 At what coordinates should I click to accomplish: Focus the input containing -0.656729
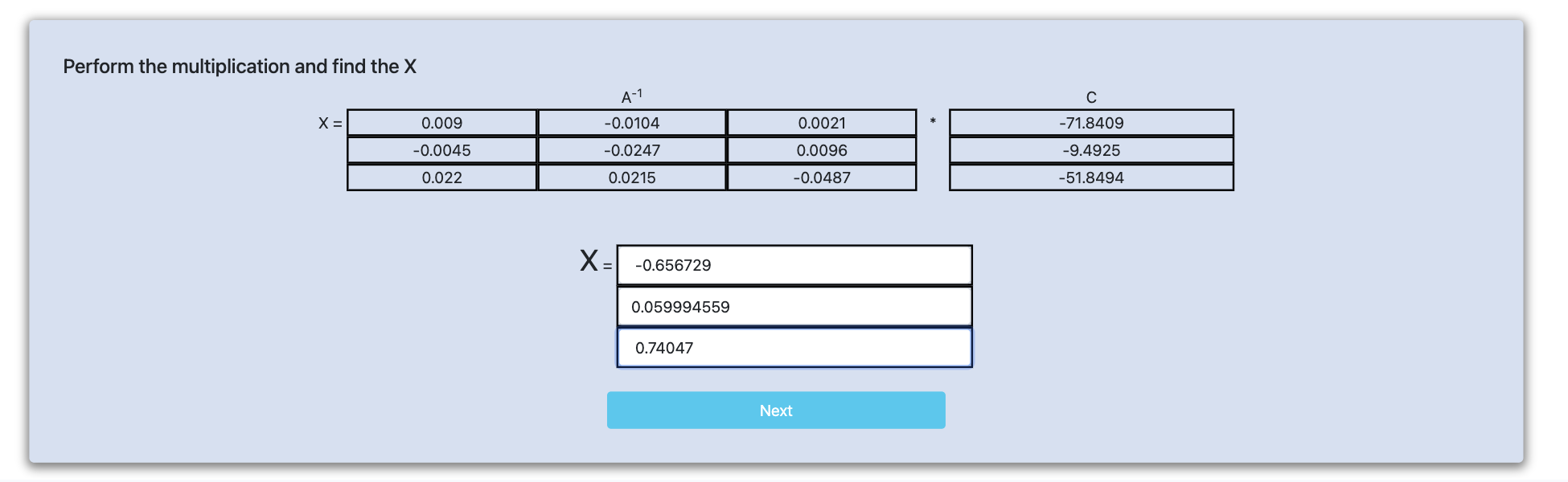point(794,265)
